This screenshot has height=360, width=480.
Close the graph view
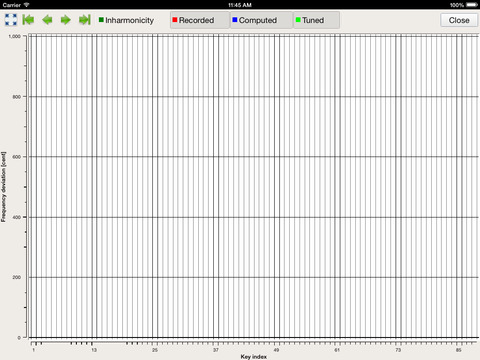coord(459,20)
